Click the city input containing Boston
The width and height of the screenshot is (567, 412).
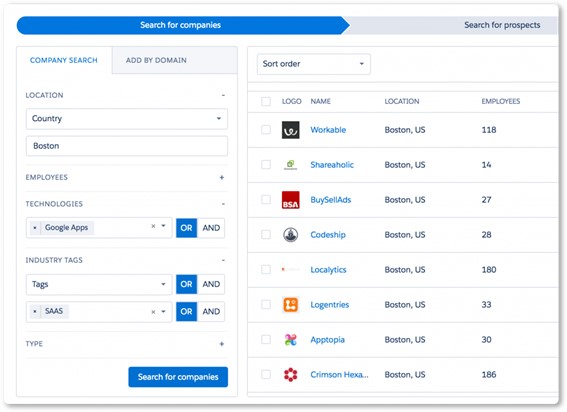tap(127, 146)
